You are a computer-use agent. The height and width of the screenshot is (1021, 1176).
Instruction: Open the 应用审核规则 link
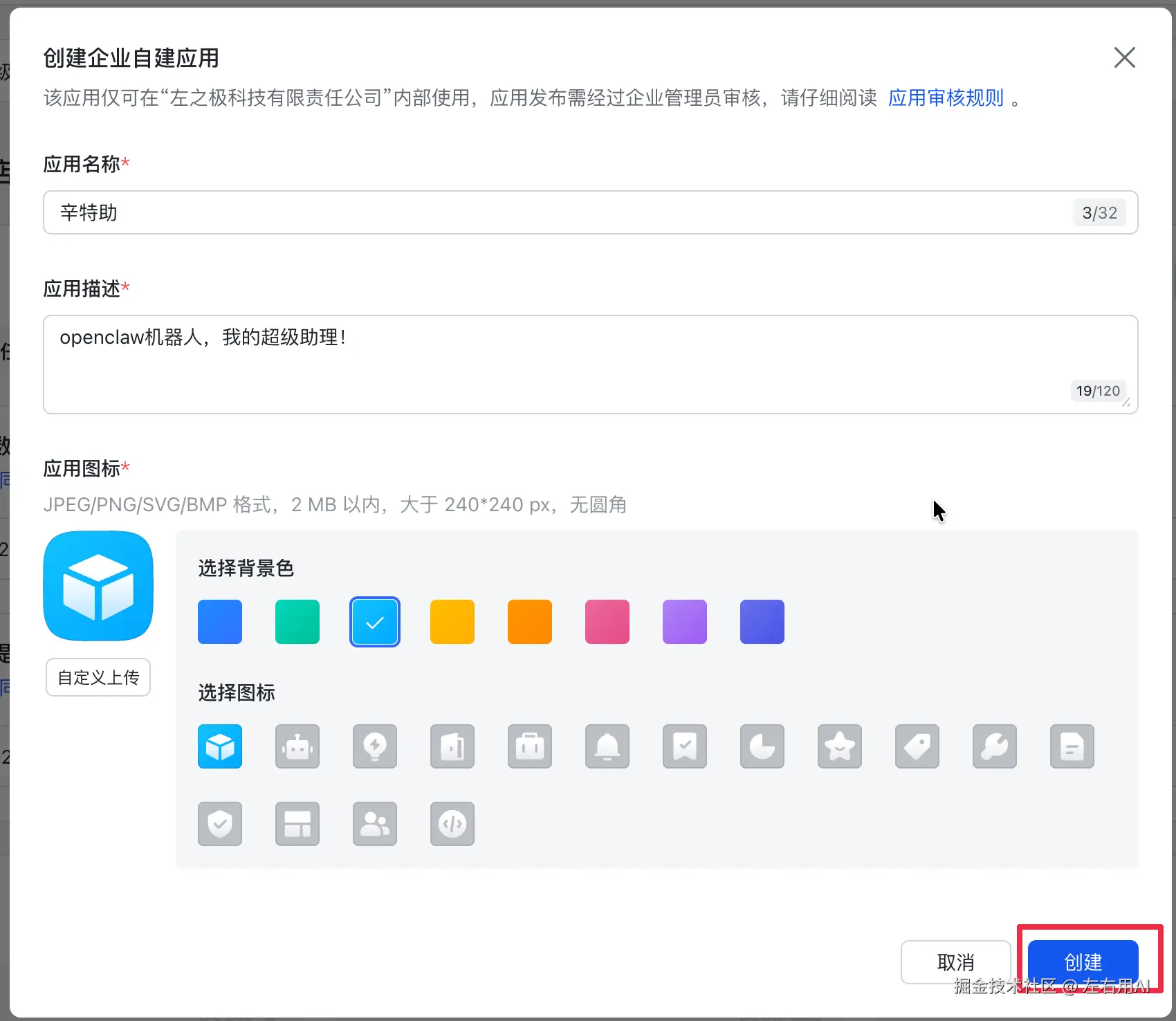click(946, 98)
